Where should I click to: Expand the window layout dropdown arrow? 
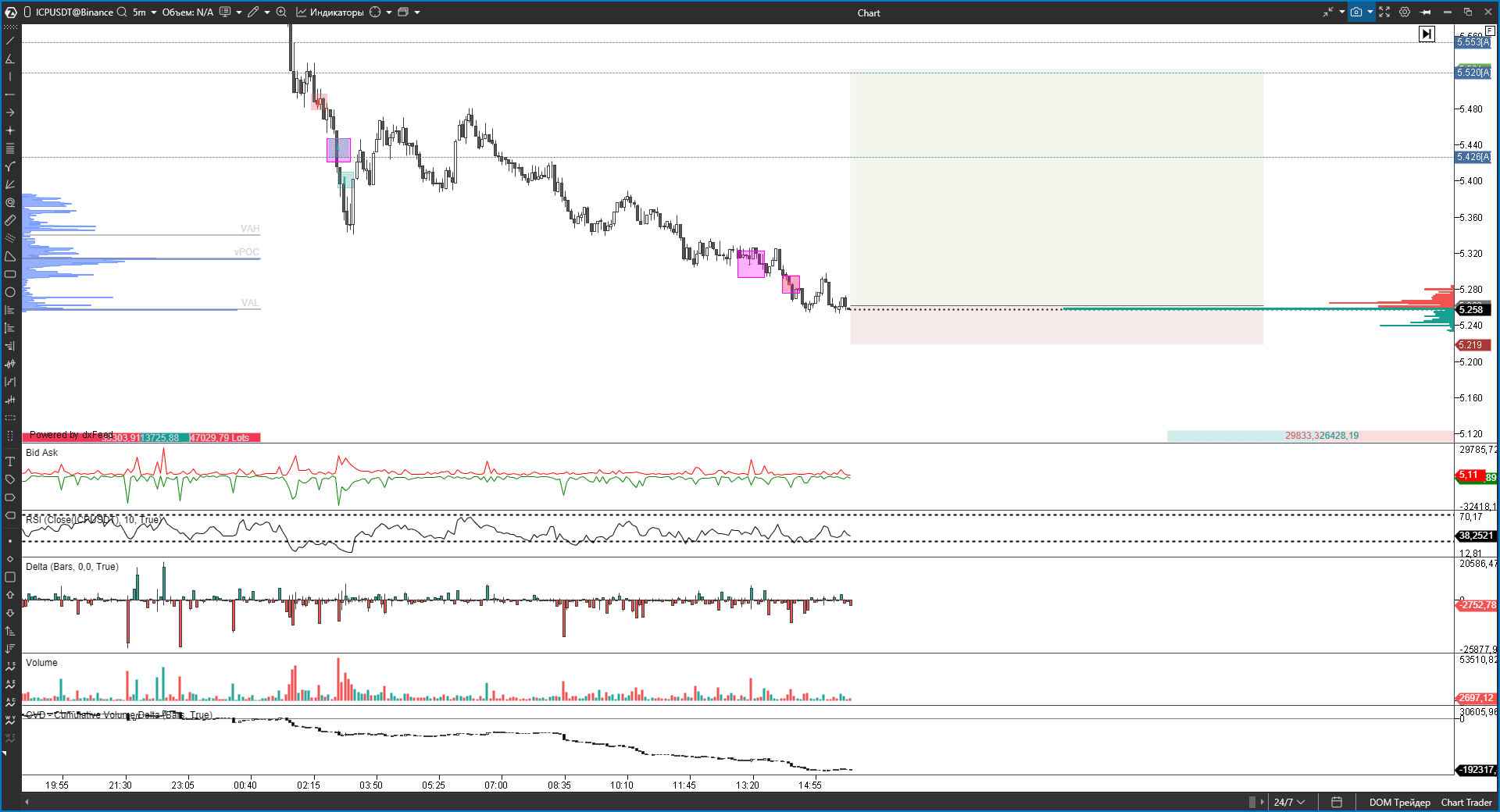pos(417,12)
